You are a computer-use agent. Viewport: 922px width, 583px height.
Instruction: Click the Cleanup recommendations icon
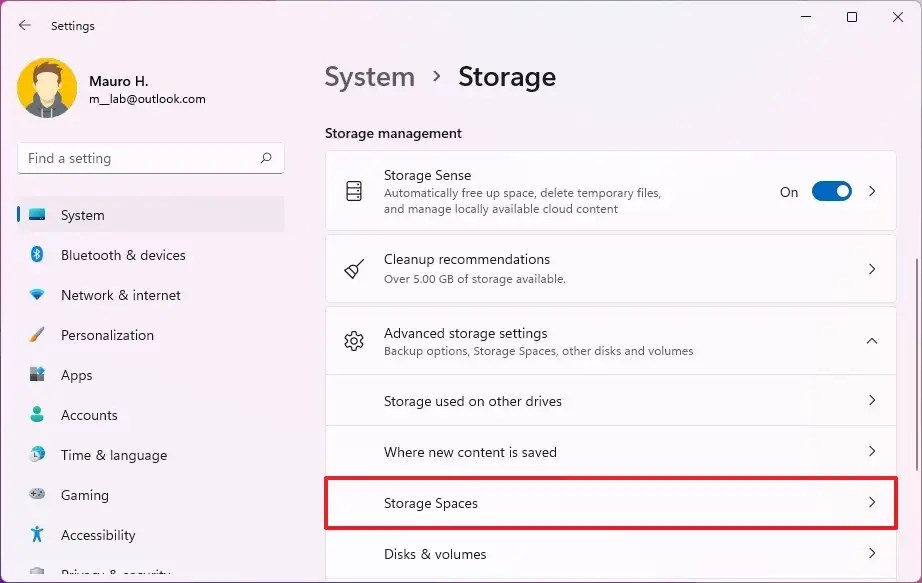(x=354, y=268)
